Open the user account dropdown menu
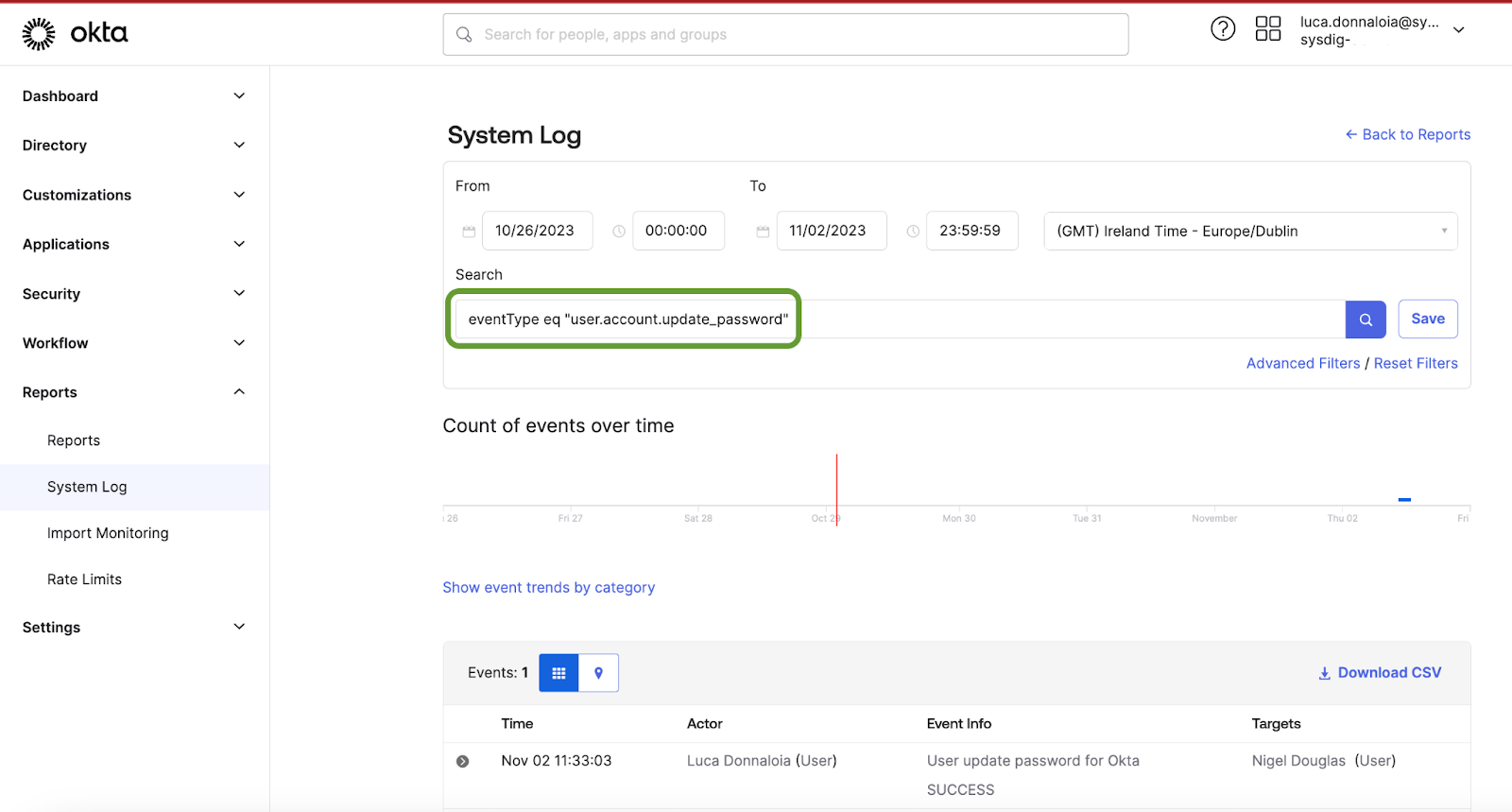The height and width of the screenshot is (812, 1512). (1459, 30)
